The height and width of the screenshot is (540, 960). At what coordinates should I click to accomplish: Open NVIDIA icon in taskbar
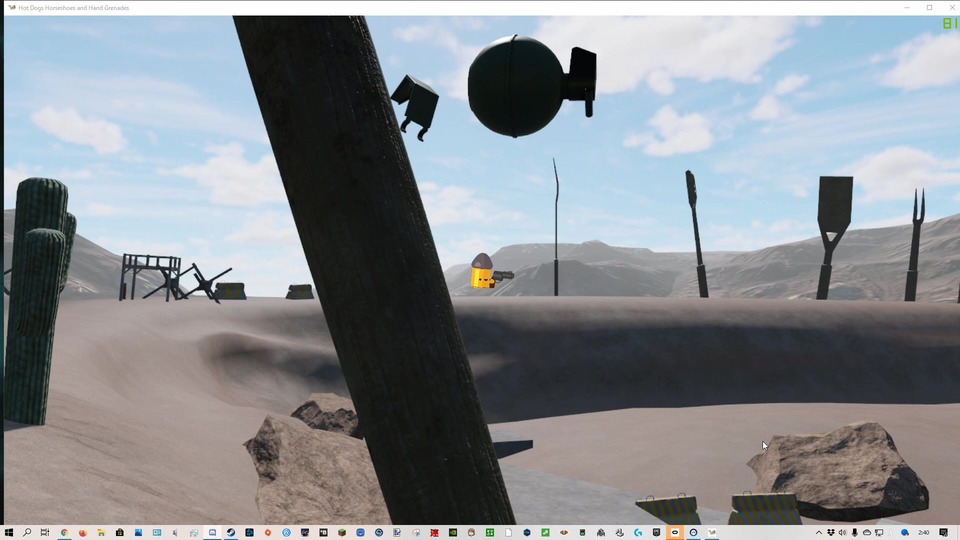[453, 533]
